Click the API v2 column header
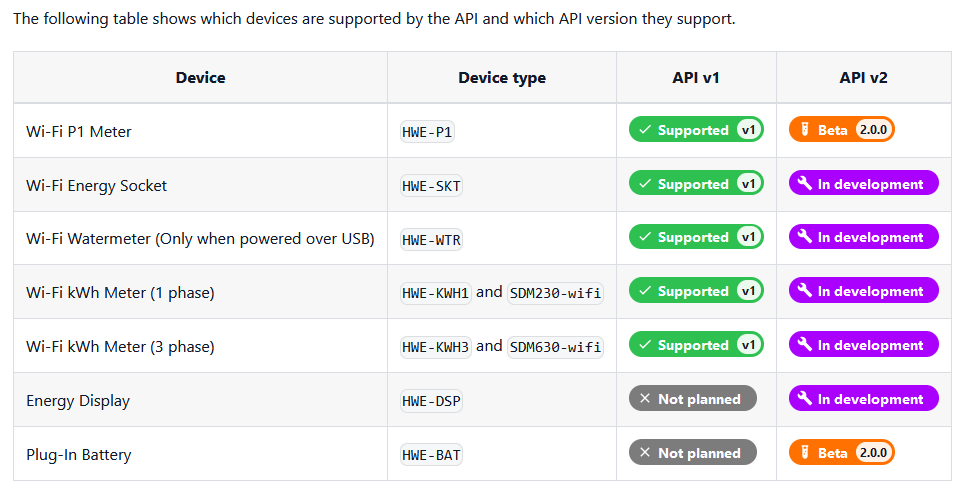The image size is (966, 494). [x=863, y=78]
